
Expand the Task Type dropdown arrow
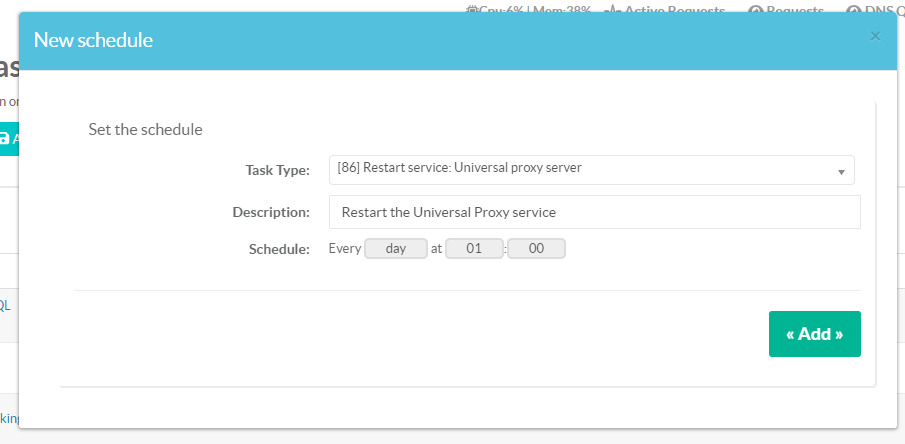pos(841,170)
